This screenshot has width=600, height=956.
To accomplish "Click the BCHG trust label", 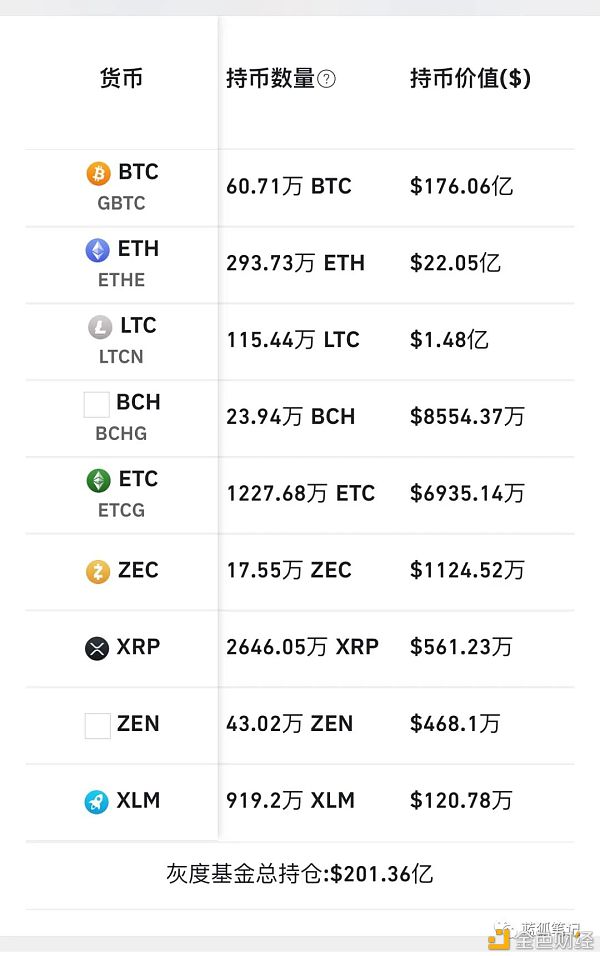I will tap(121, 434).
